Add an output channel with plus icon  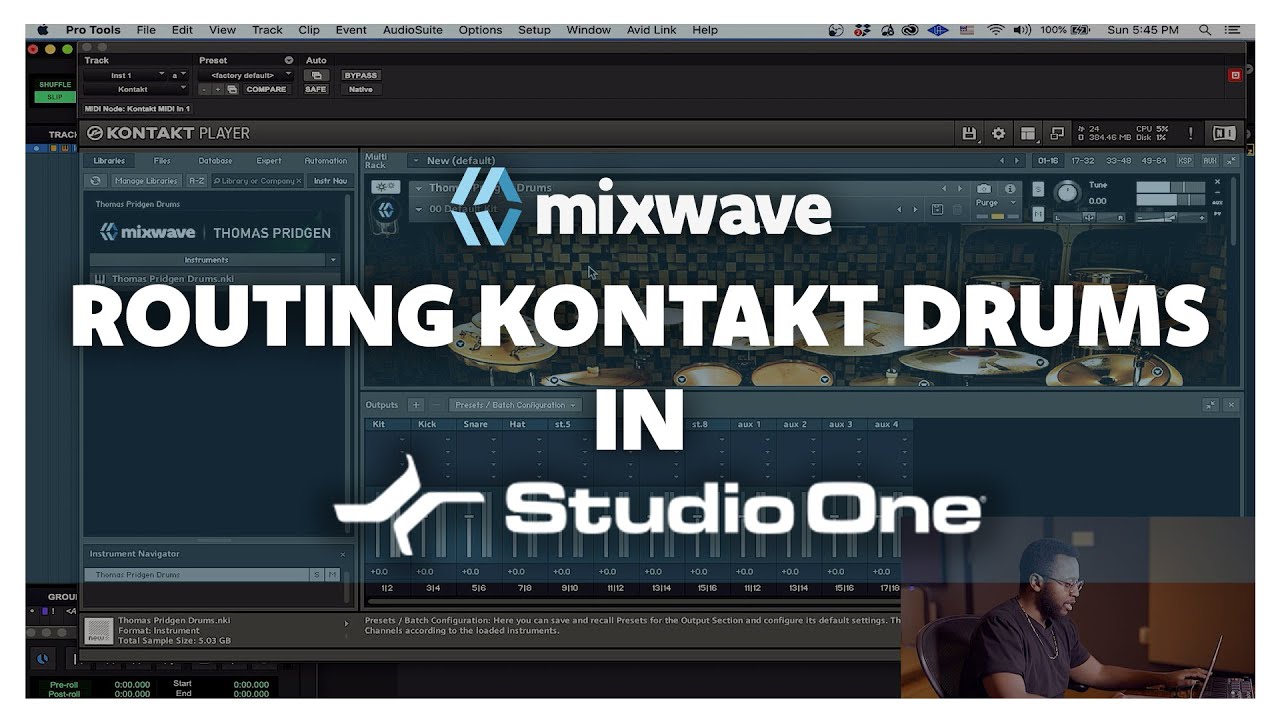[416, 405]
